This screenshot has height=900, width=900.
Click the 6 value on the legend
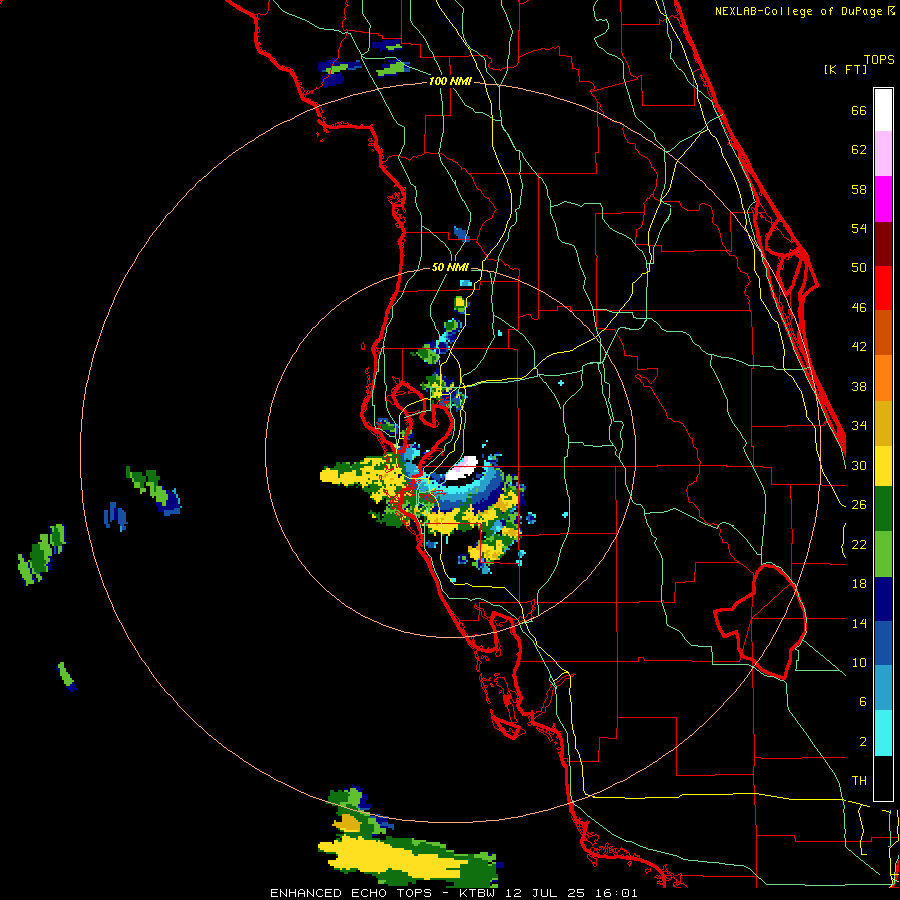(862, 701)
